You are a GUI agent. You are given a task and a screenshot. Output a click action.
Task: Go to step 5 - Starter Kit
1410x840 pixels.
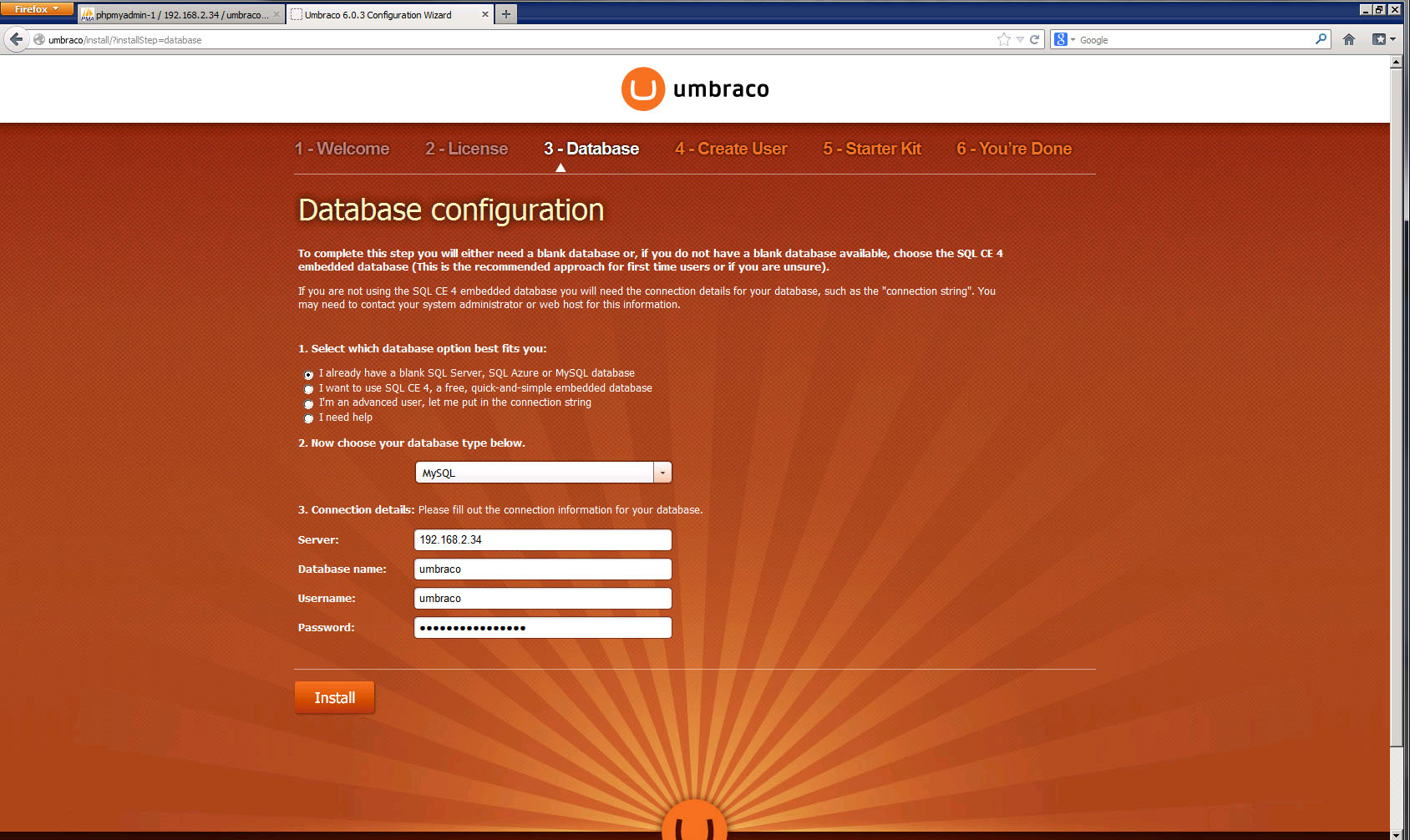click(x=872, y=149)
